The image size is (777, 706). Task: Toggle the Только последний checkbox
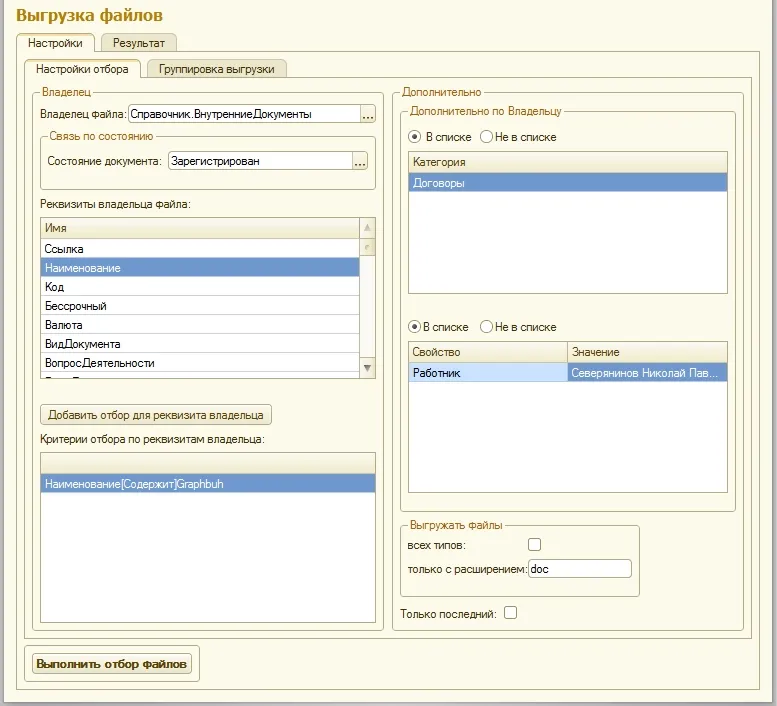pos(510,613)
